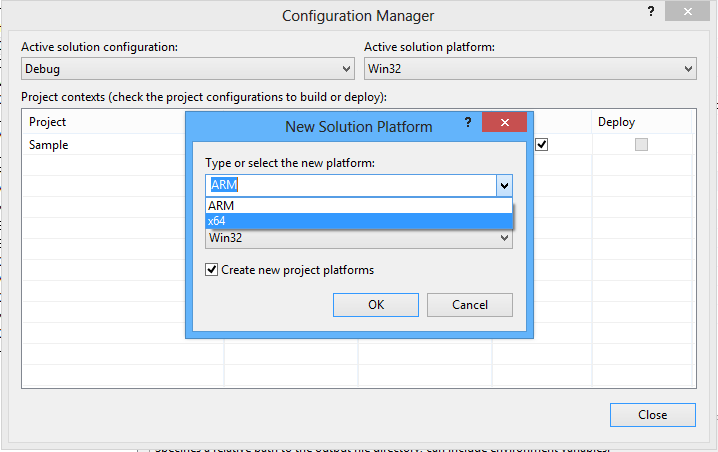Click the help icon in New Solution Platform
Viewport: 718px width, 452px height.
point(467,123)
